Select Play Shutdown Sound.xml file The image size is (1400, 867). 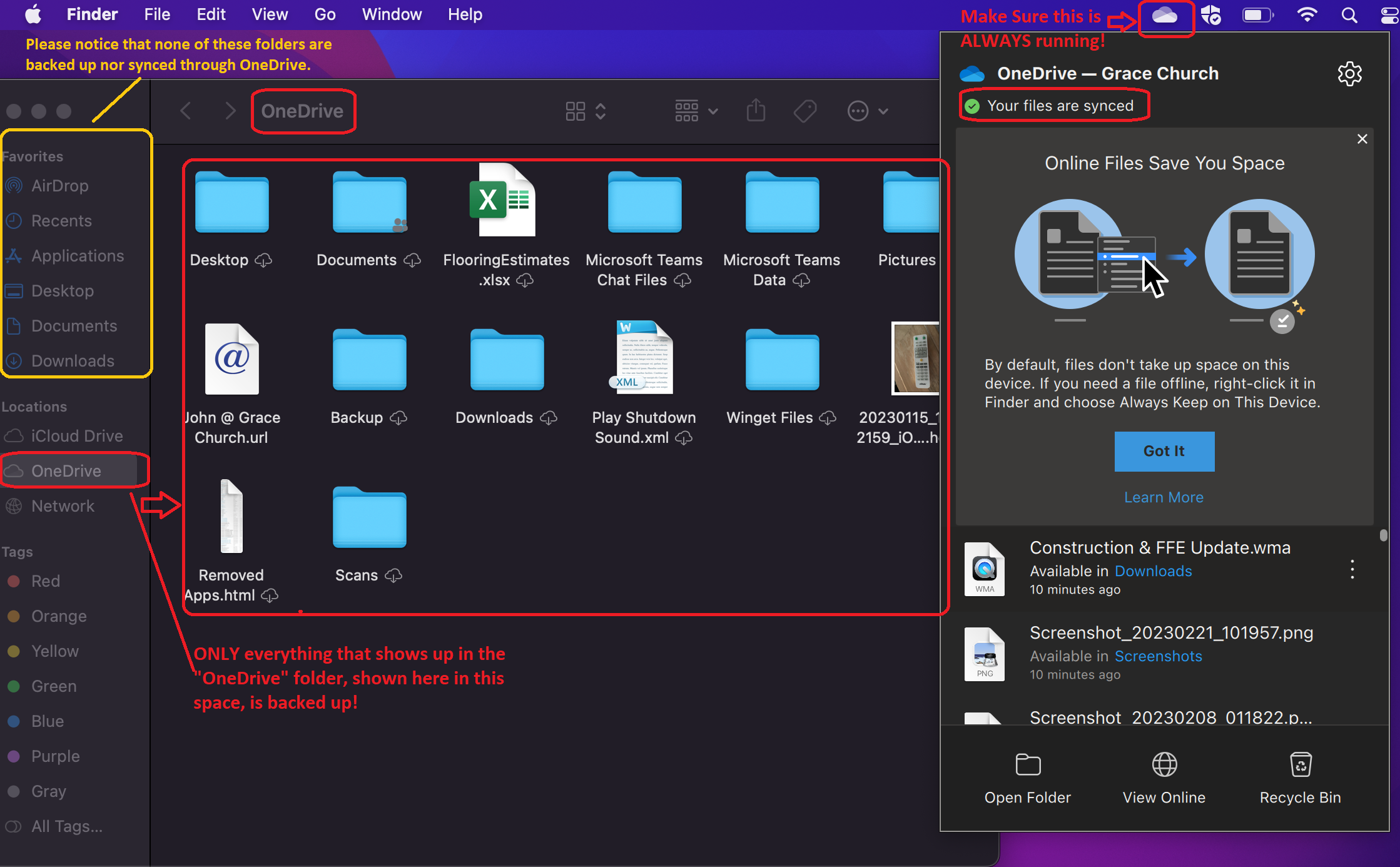(x=643, y=357)
